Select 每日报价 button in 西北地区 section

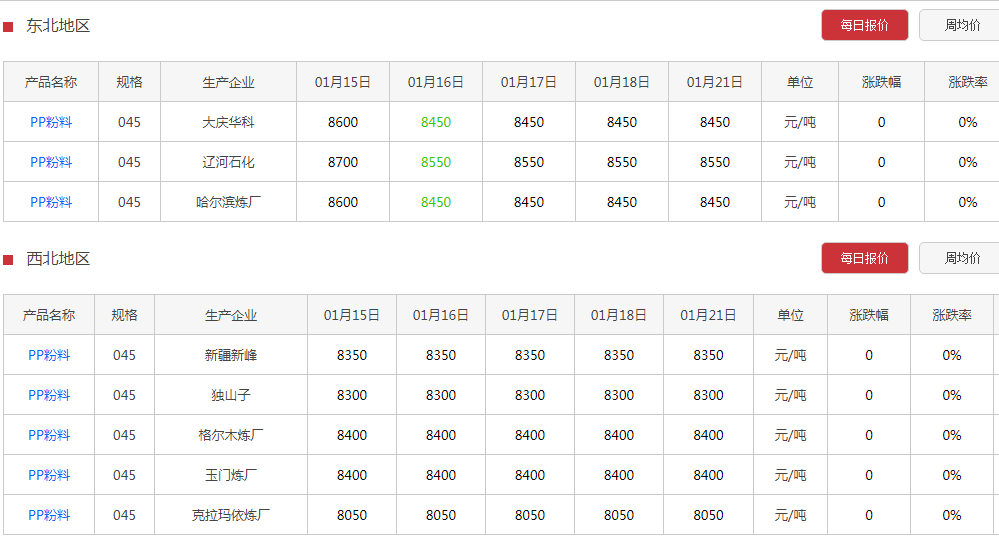click(x=864, y=258)
